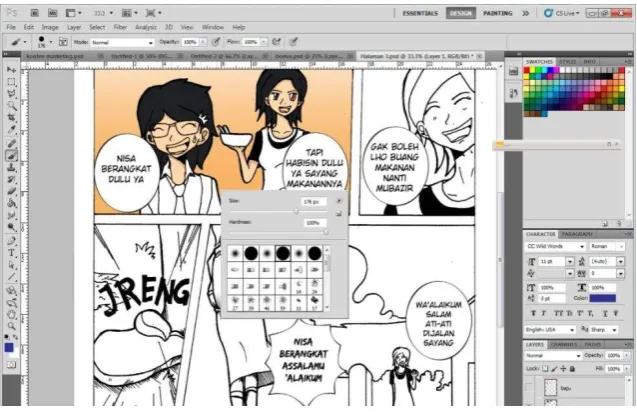The height and width of the screenshot is (414, 637).
Task: Switch to the Painting workspace
Action: click(498, 13)
